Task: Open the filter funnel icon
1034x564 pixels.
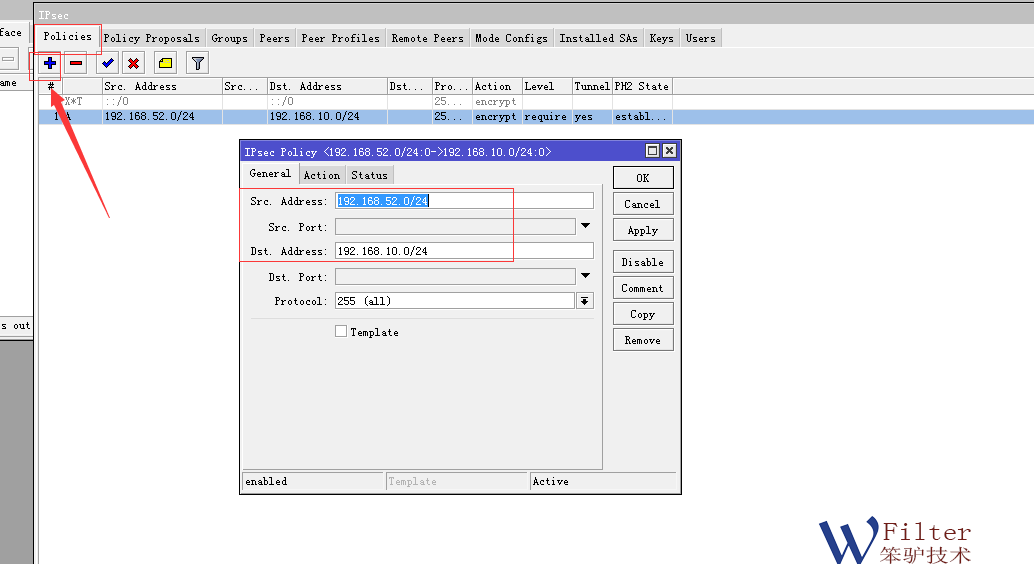Action: [198, 63]
